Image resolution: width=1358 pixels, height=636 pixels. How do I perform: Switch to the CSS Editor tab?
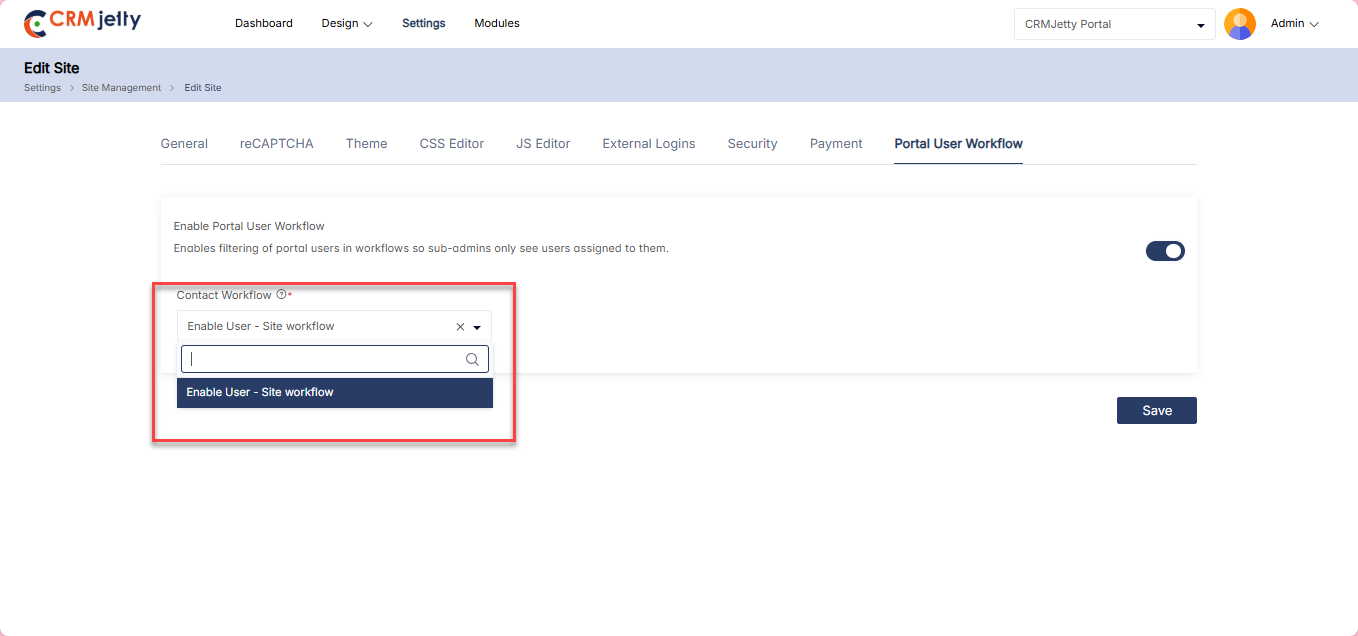451,144
